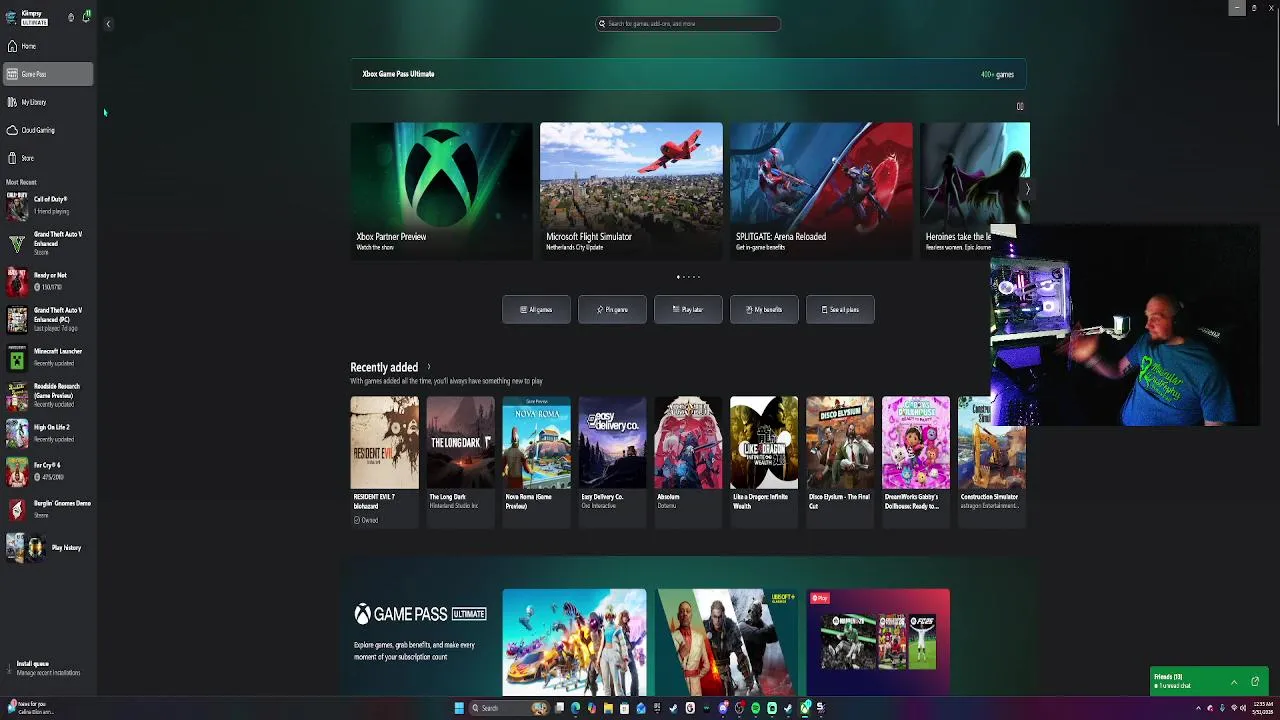The width and height of the screenshot is (1280, 720).
Task: Open SPLITGATE: Arena Reloaded featured tile
Action: pyautogui.click(x=821, y=190)
